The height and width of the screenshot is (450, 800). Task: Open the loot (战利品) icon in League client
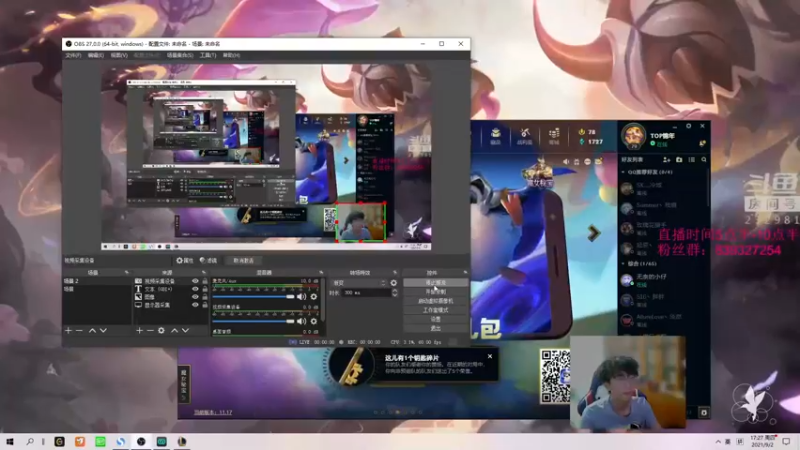(524, 136)
